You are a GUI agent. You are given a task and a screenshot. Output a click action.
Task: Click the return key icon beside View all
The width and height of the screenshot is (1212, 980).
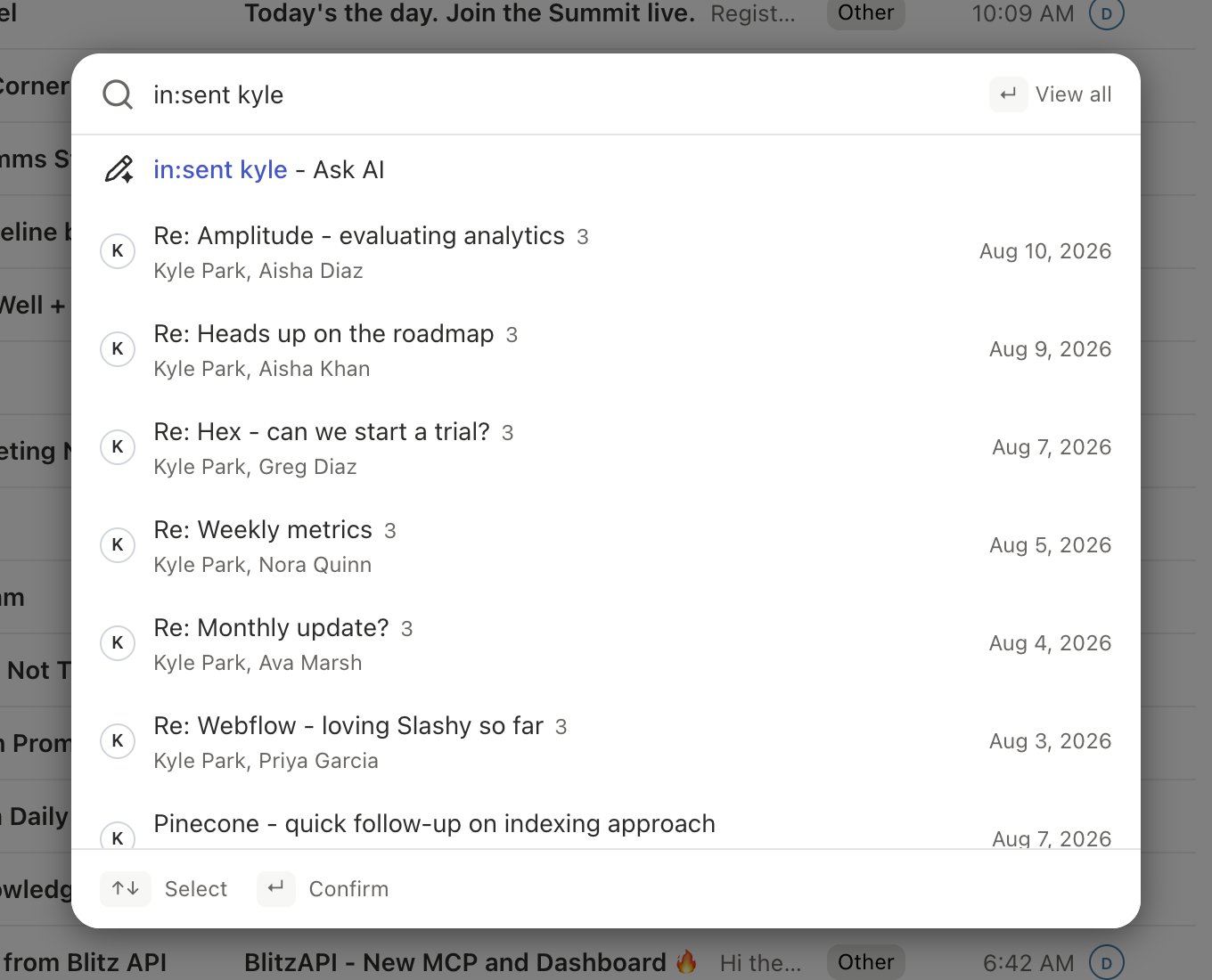coord(1008,94)
